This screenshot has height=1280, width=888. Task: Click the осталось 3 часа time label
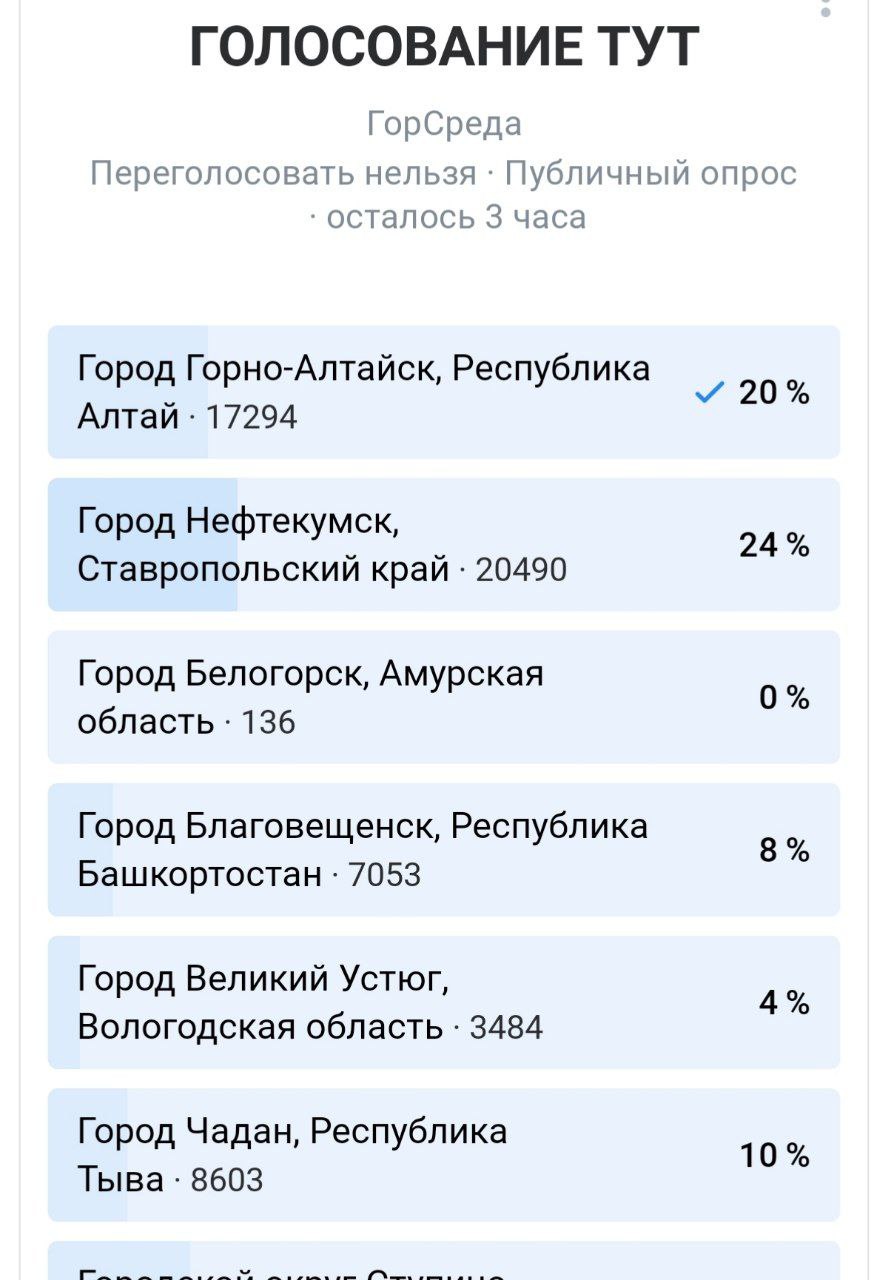(x=456, y=217)
